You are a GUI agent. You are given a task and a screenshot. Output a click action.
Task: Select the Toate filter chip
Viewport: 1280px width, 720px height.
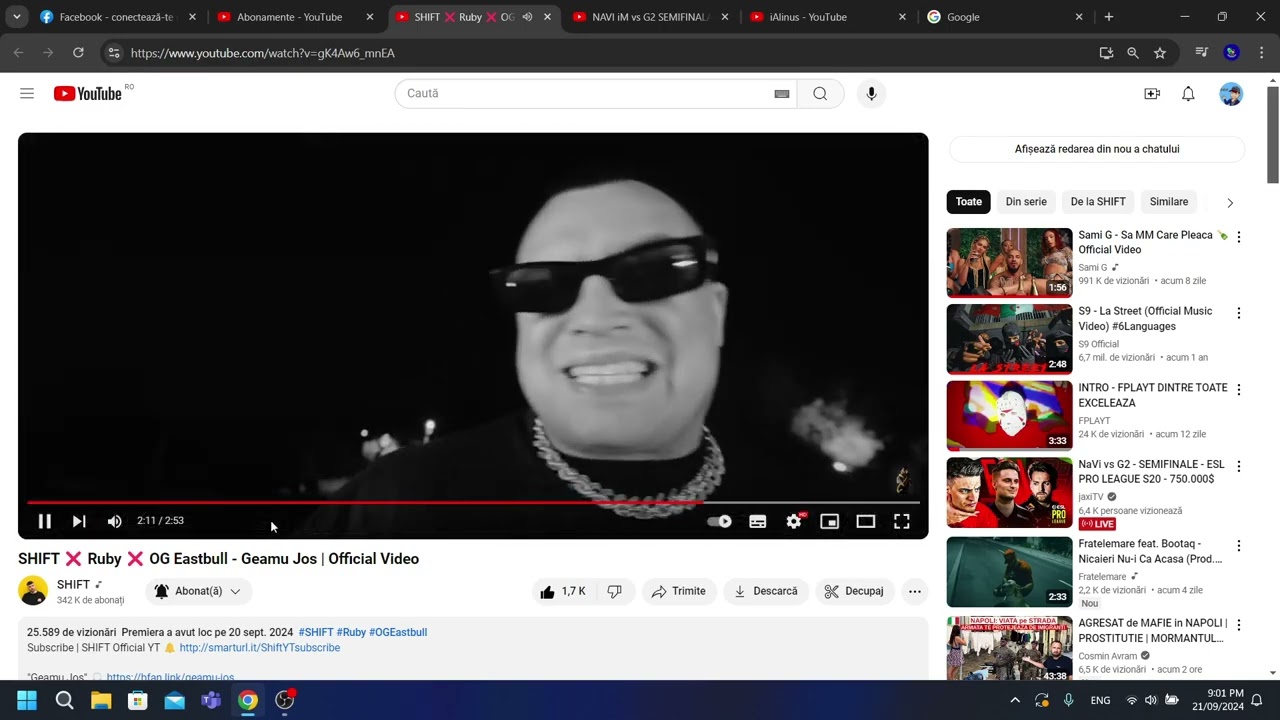pyautogui.click(x=968, y=202)
